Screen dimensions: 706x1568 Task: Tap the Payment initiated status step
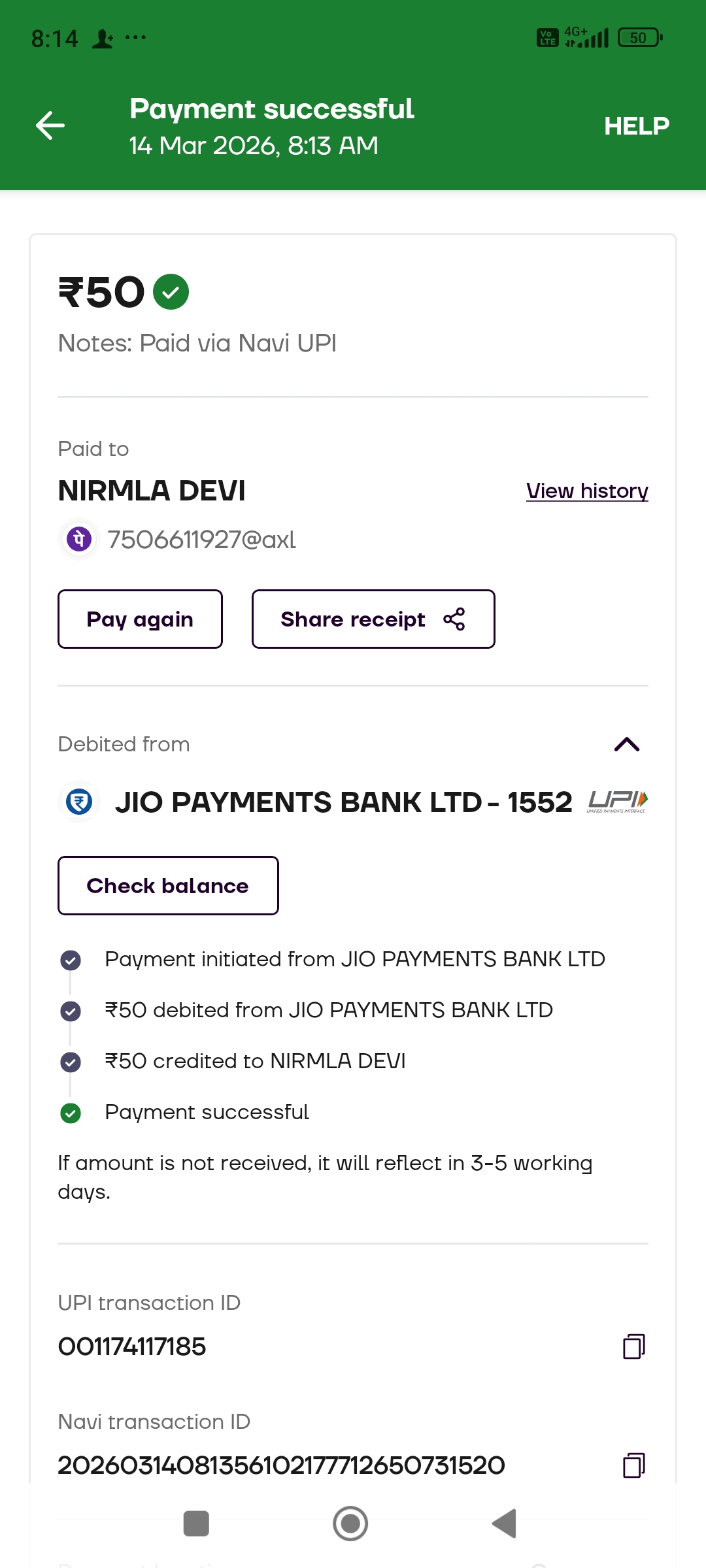coord(354,959)
